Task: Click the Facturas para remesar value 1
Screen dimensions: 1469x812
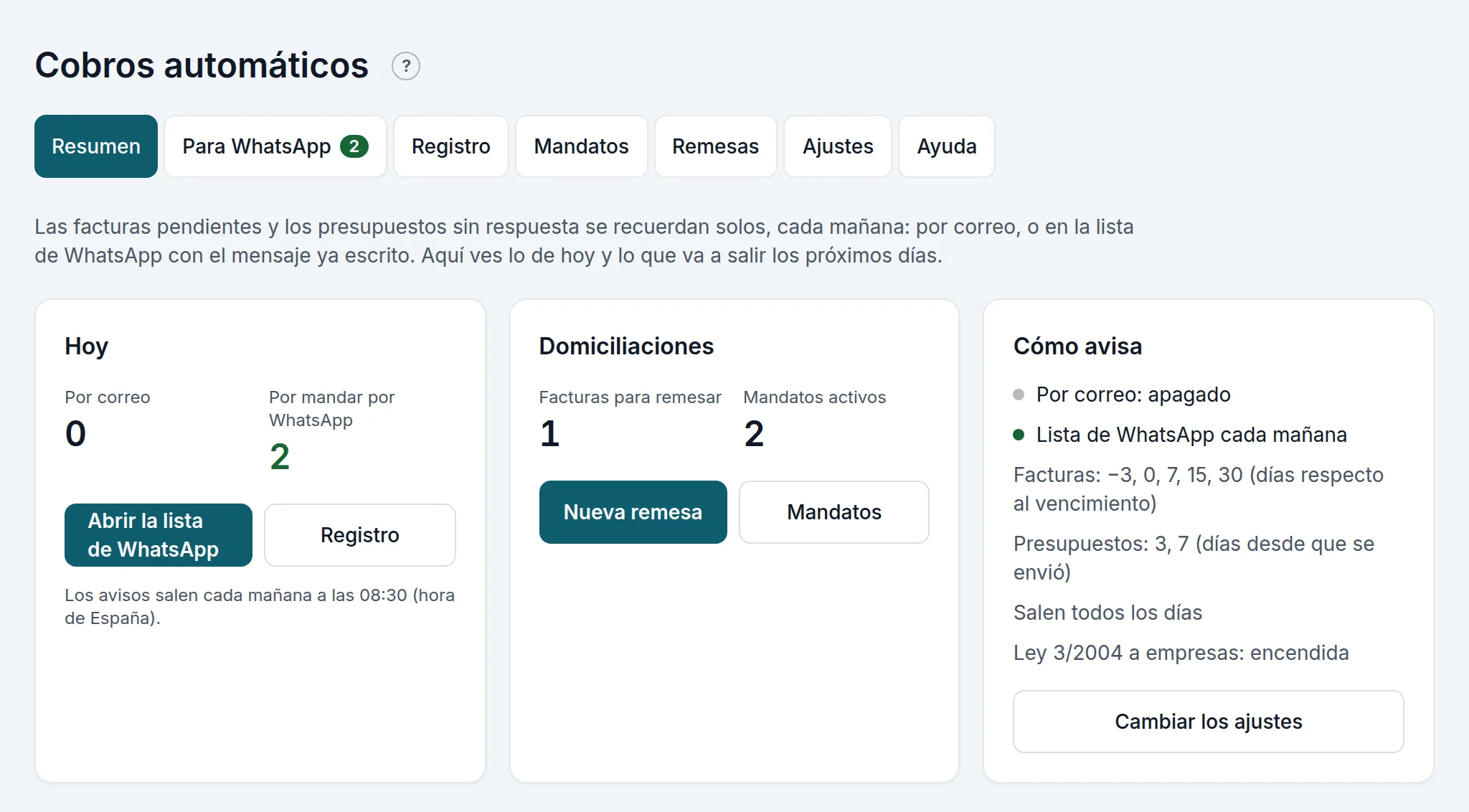Action: point(549,434)
